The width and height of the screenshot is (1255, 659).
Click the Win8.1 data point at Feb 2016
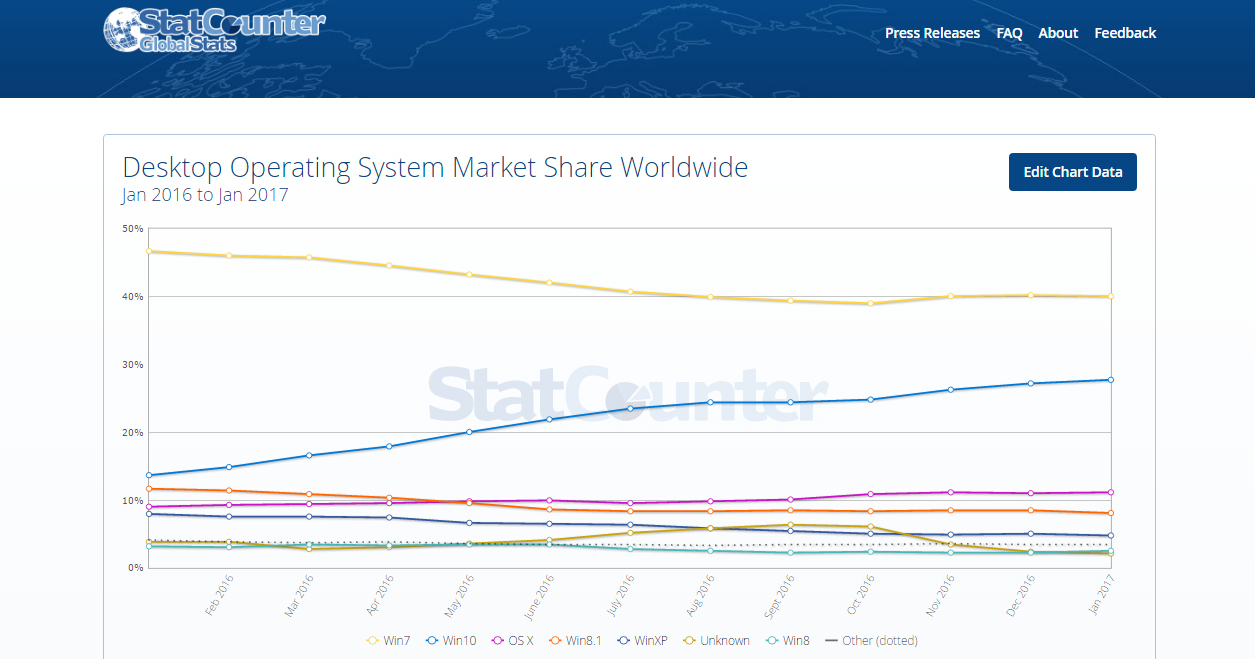tap(228, 491)
